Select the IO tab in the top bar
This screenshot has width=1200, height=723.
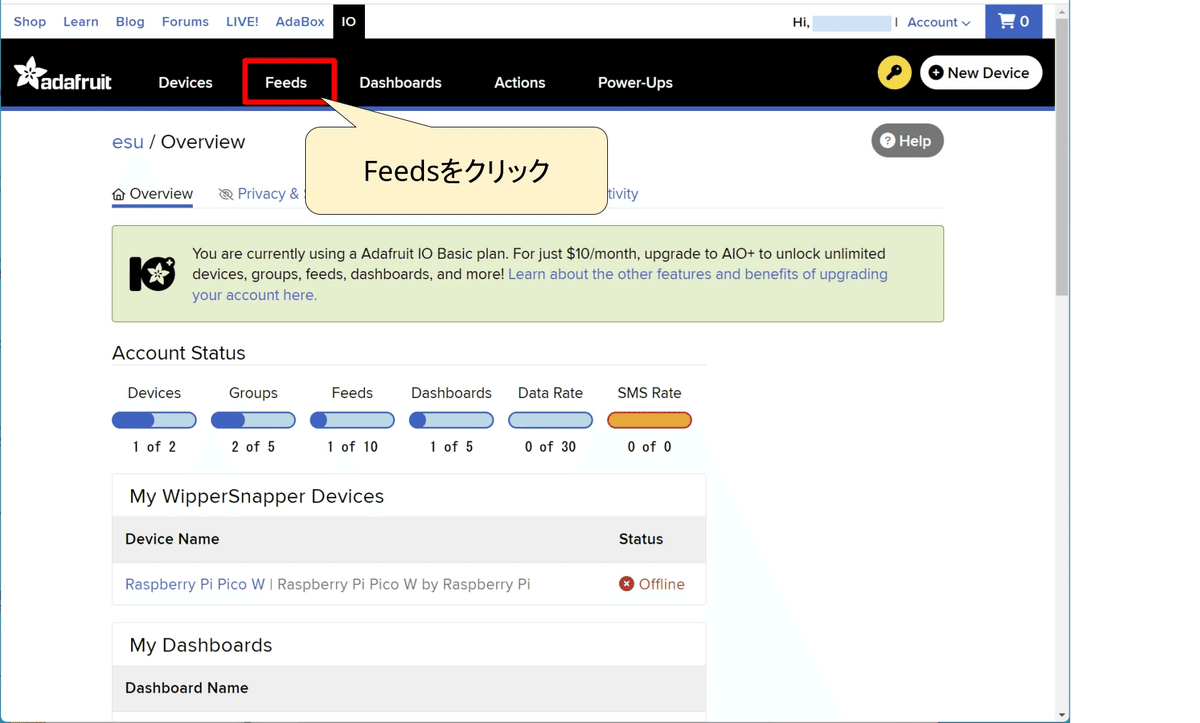(348, 20)
